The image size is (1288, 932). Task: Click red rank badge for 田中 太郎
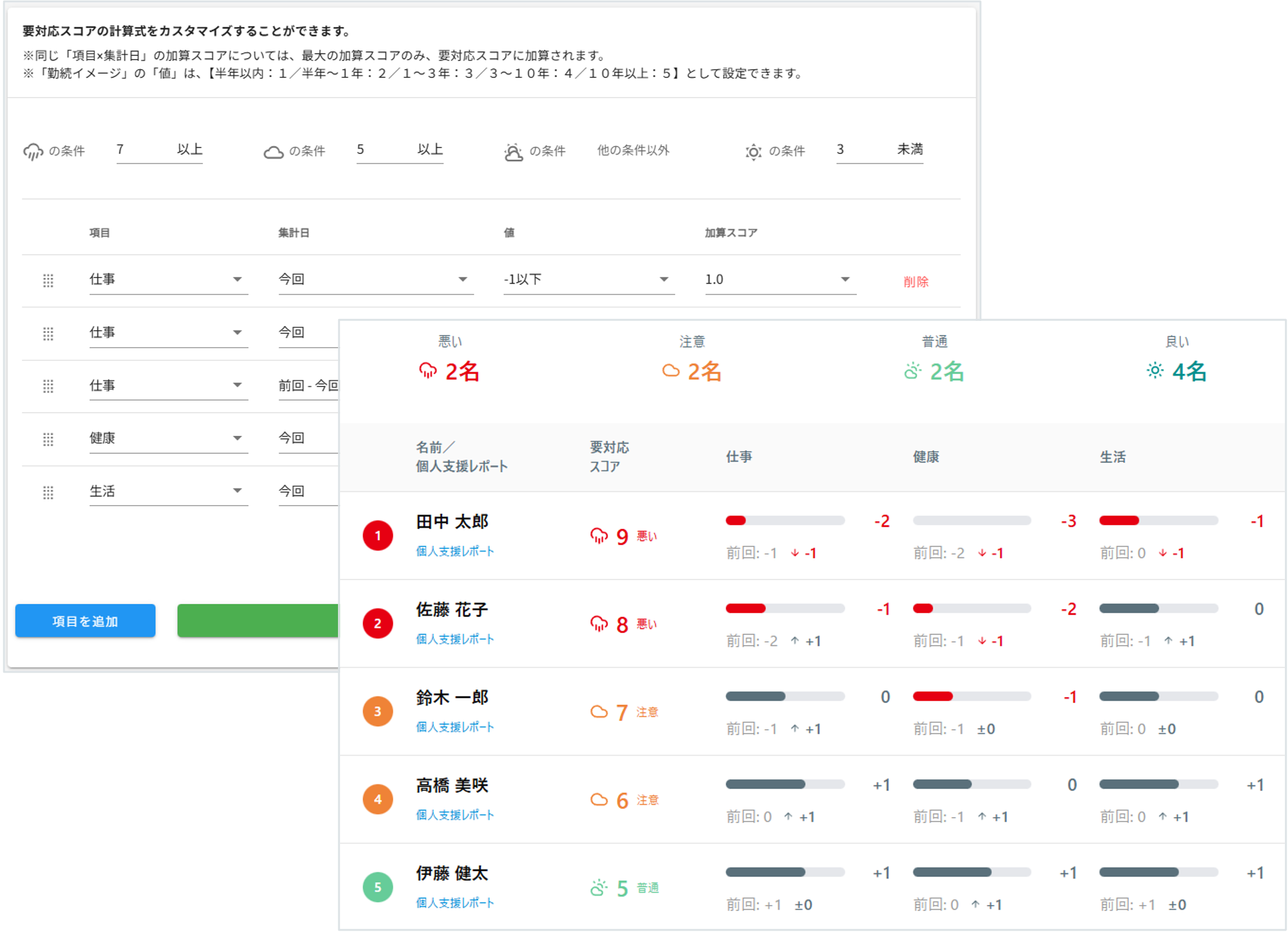coord(377,535)
